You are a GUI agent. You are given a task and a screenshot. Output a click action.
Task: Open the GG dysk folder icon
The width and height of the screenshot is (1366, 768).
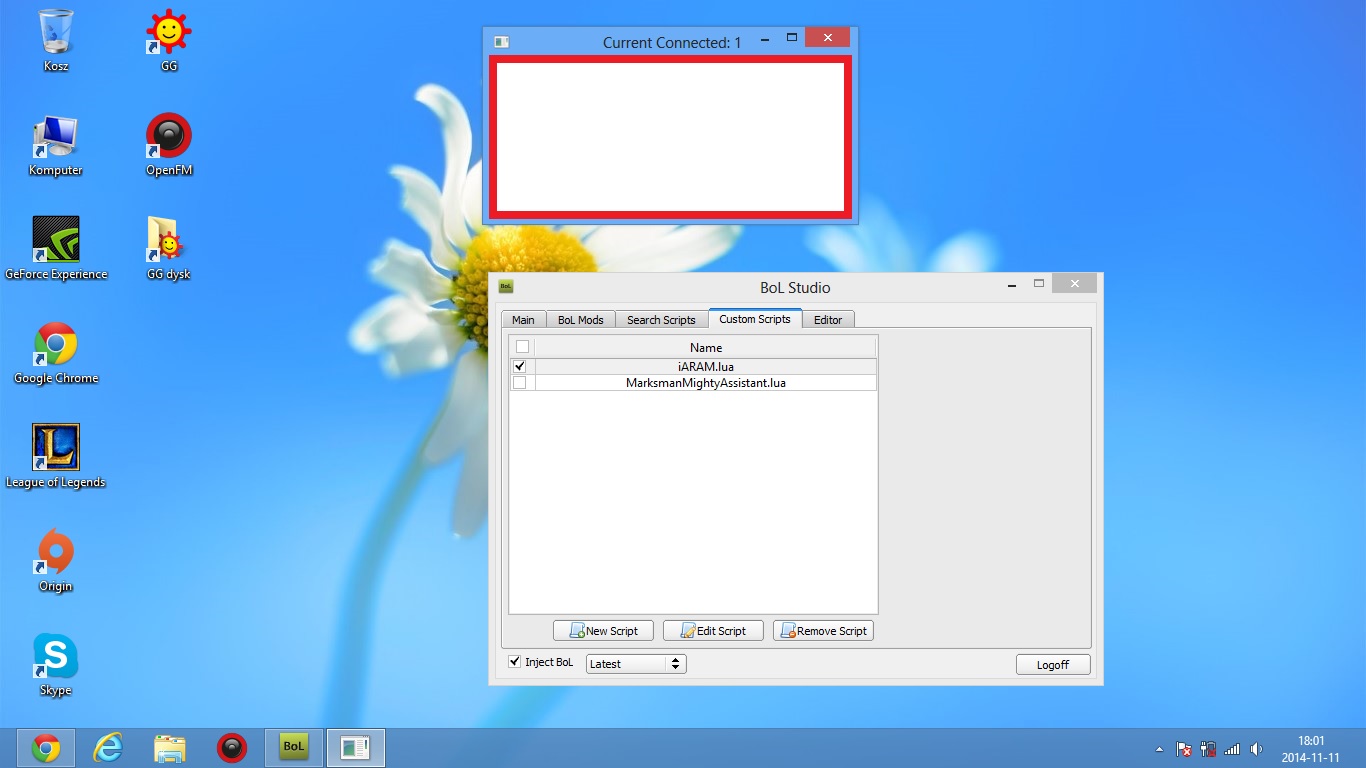[169, 249]
